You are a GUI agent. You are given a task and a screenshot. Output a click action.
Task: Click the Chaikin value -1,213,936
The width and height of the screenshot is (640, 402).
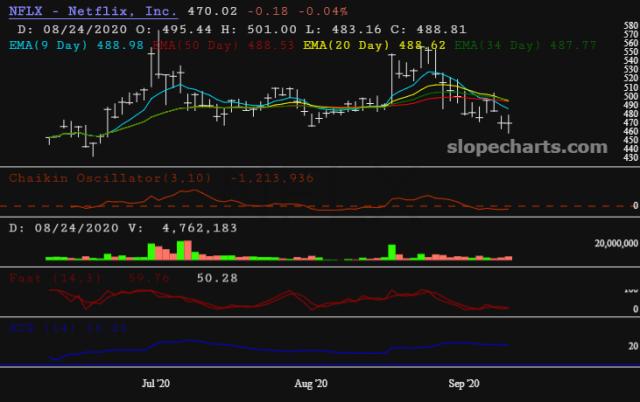click(x=272, y=178)
